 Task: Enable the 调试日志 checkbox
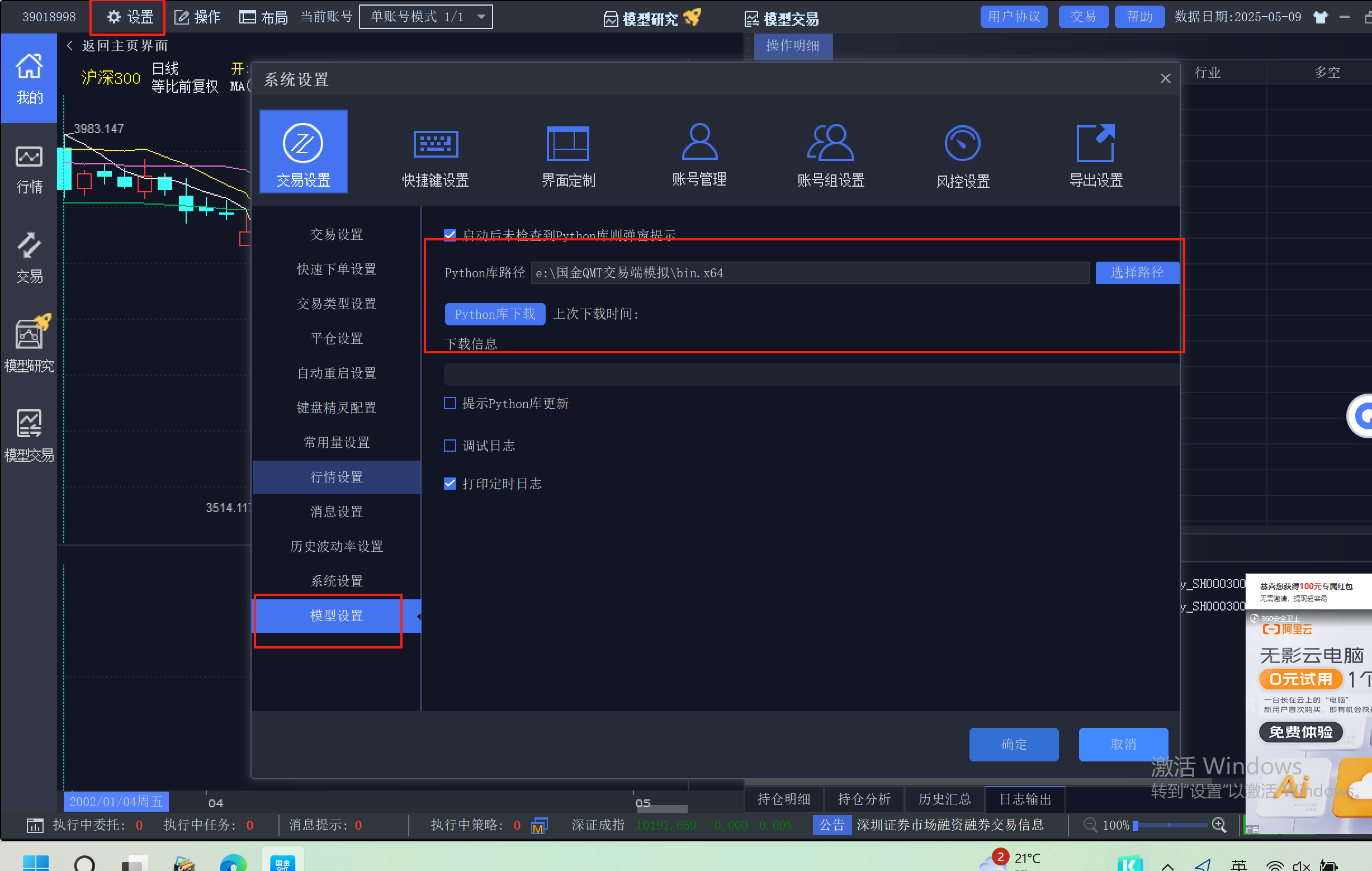(x=450, y=446)
